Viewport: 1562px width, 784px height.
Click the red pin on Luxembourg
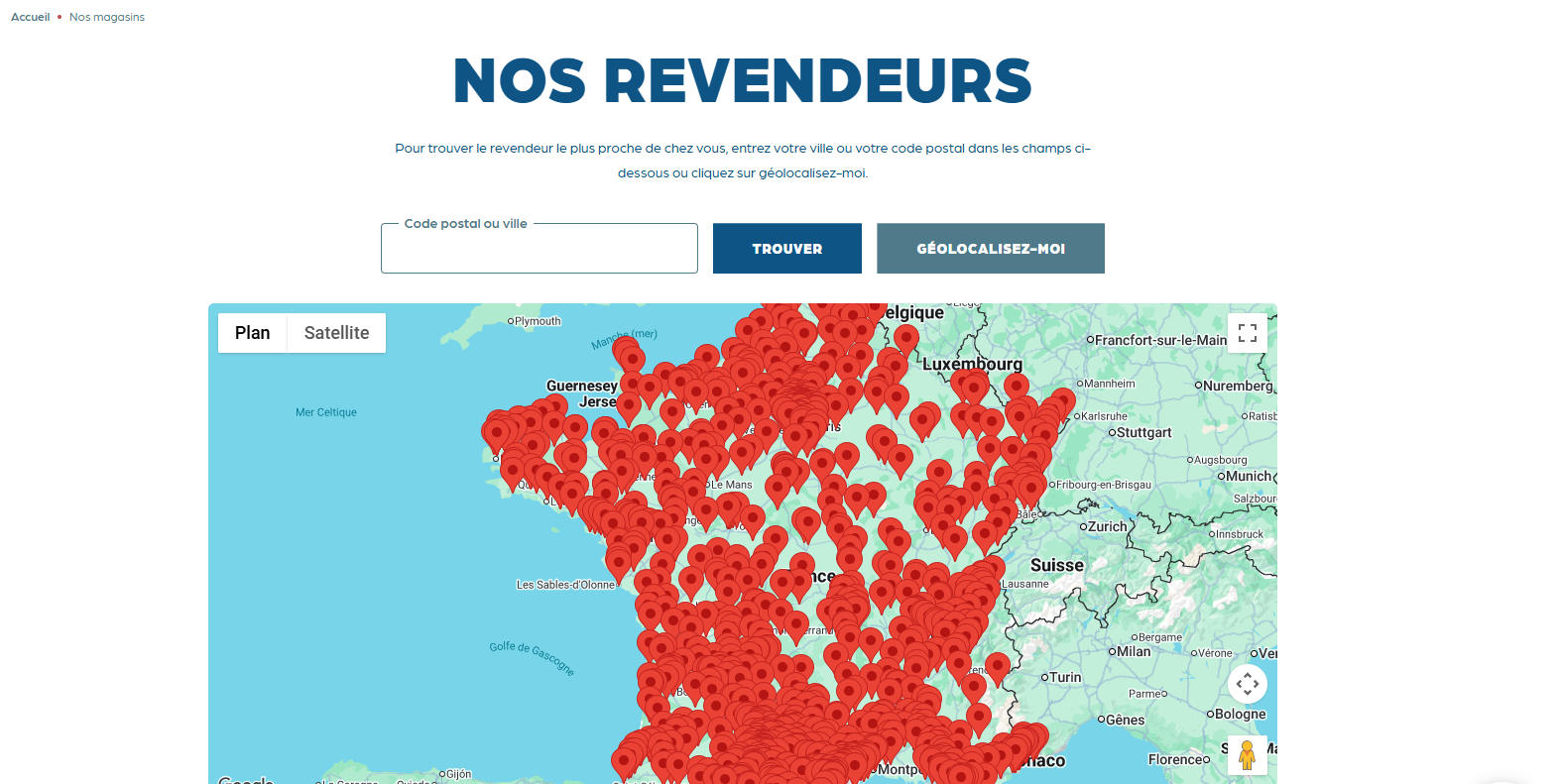pos(975,390)
